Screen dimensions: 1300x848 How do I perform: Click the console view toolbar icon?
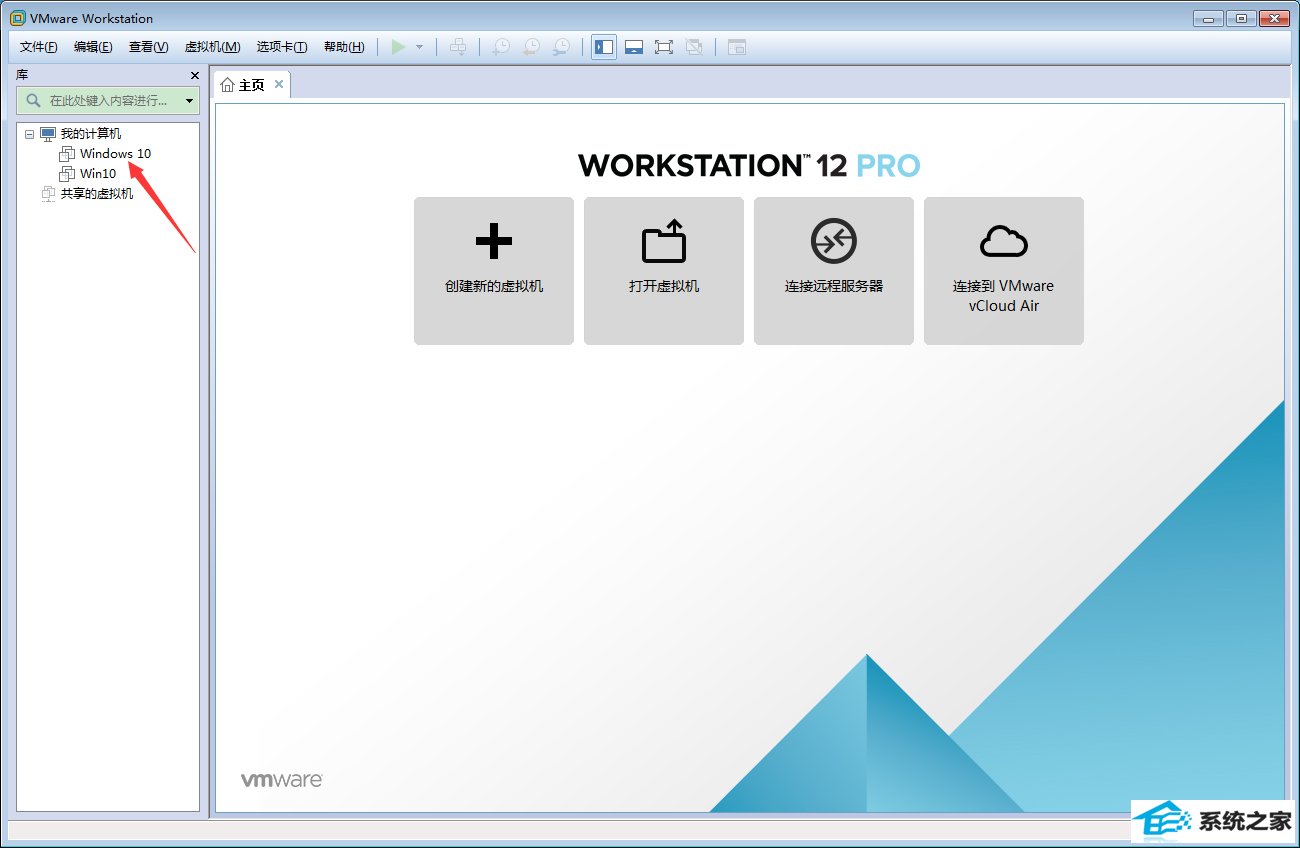737,47
